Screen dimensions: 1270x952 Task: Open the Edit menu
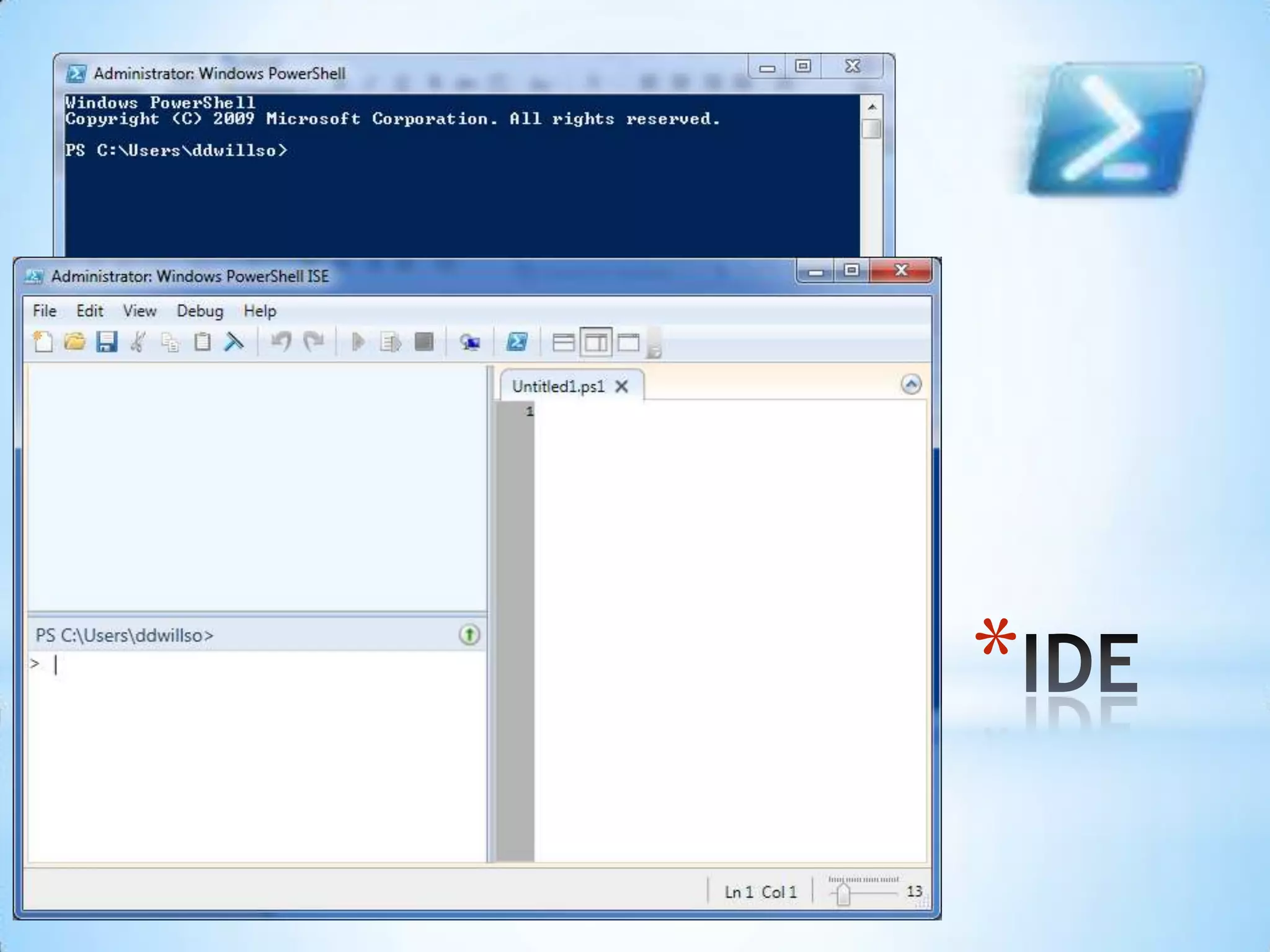pos(90,311)
